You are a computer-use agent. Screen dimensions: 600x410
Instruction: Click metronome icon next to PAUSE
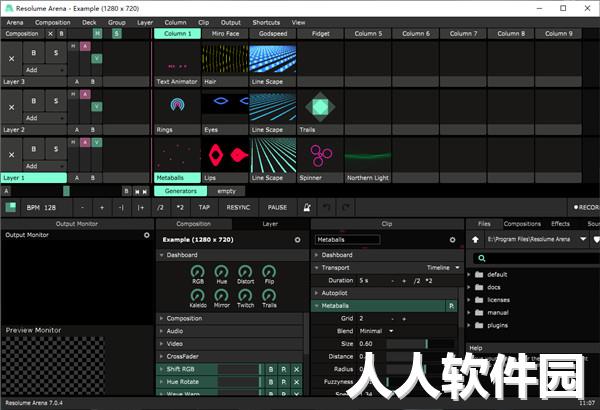307,207
